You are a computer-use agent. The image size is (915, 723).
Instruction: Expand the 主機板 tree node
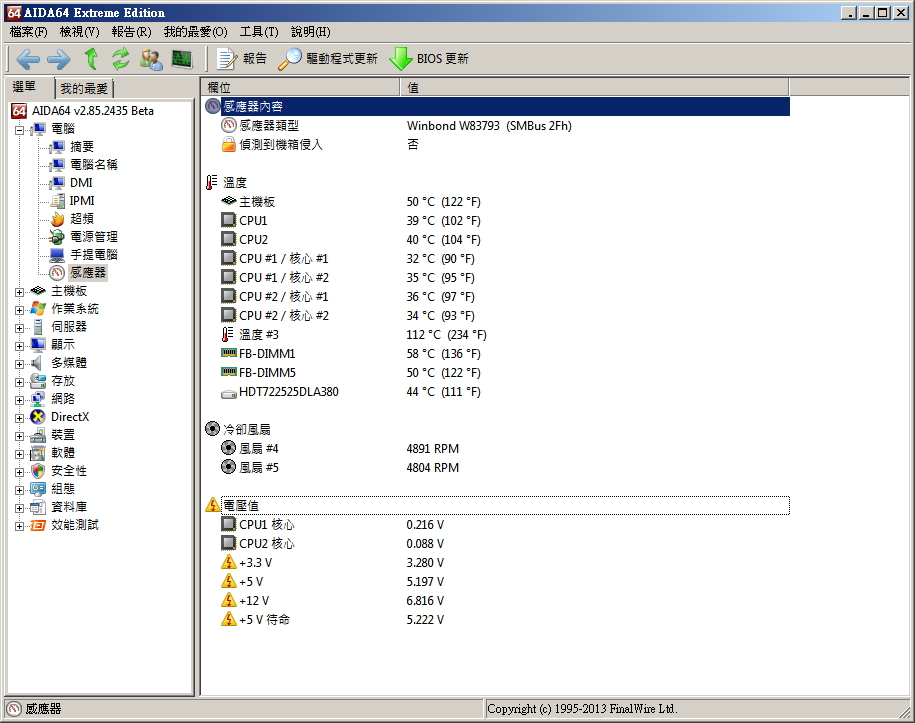click(19, 292)
